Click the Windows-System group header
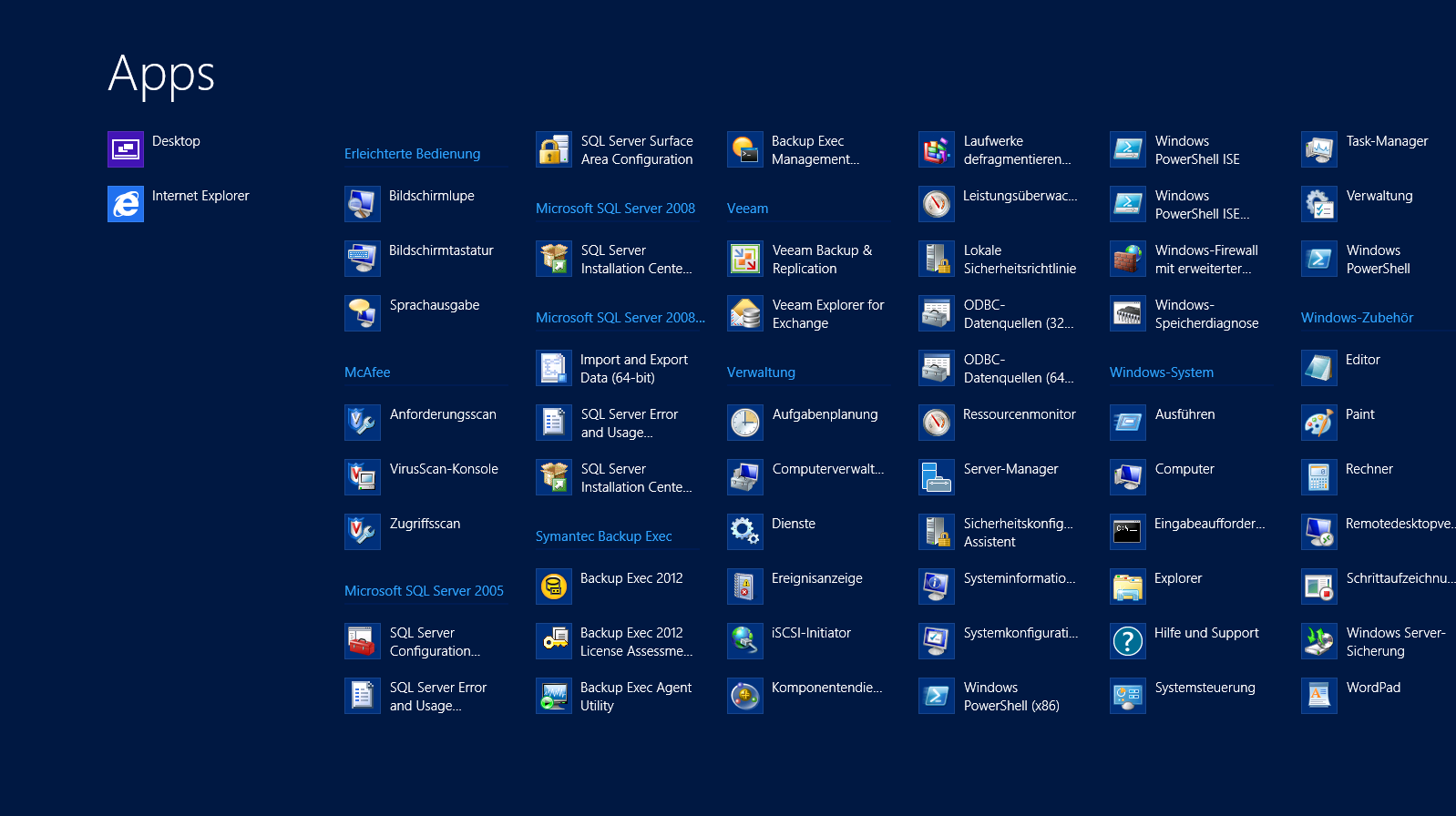This screenshot has height=816, width=1456. (x=1161, y=372)
